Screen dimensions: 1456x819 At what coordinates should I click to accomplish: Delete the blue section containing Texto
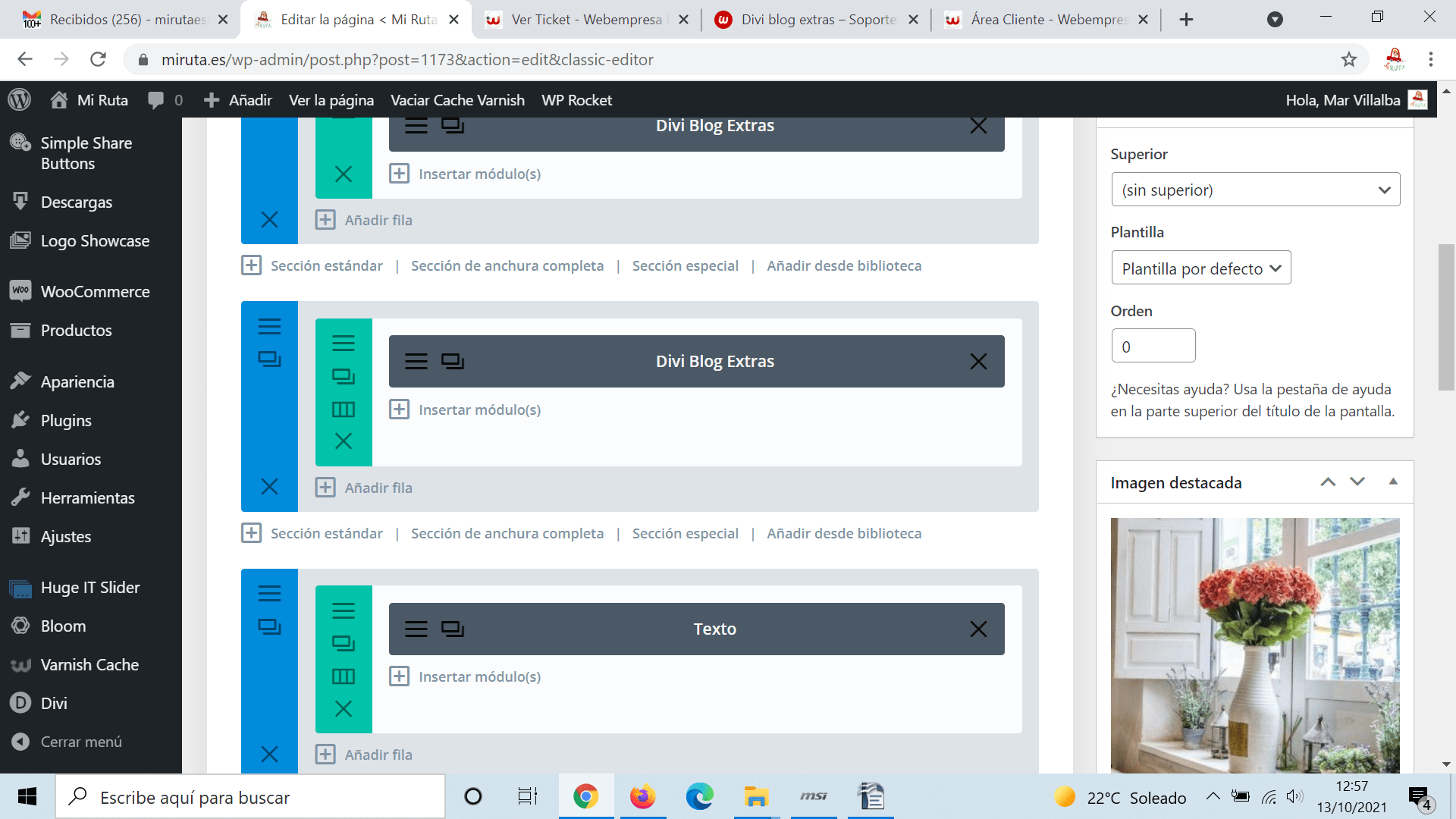pyautogui.click(x=269, y=755)
